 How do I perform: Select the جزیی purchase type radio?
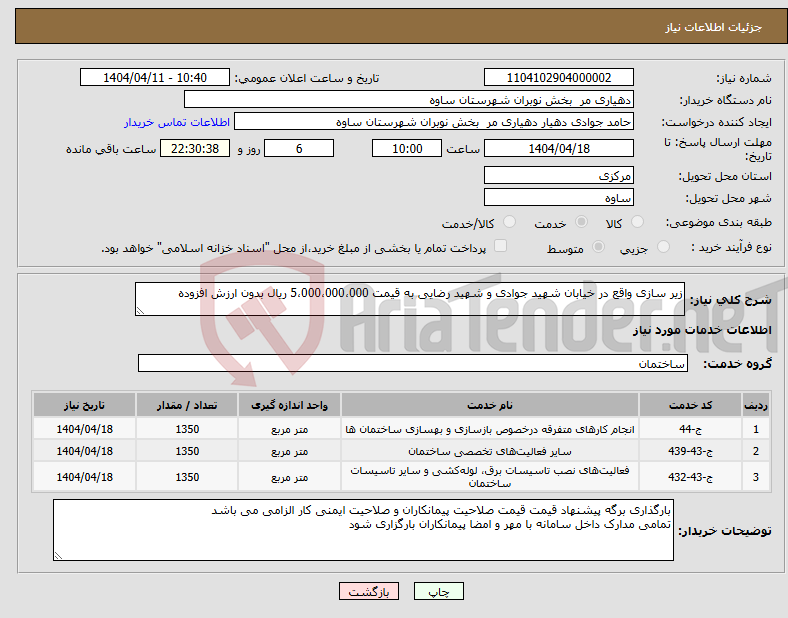click(x=663, y=247)
